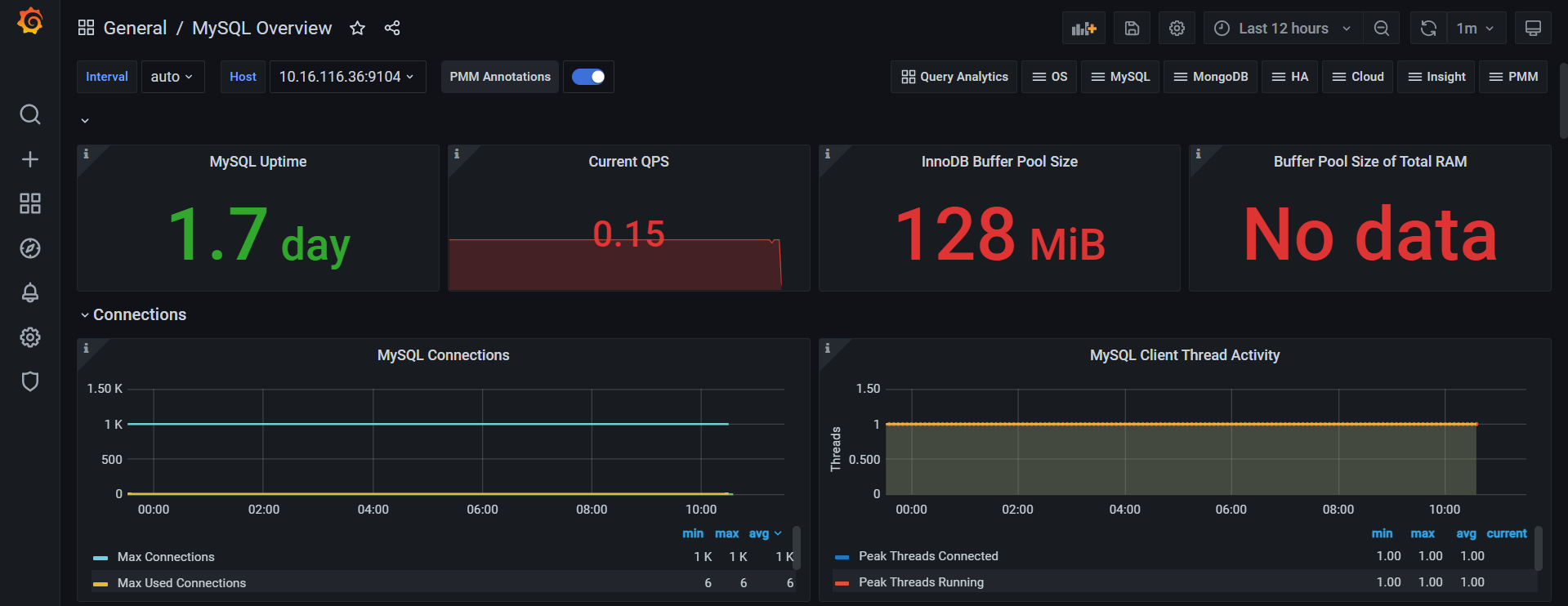Viewport: 1568px width, 606px height.
Task: Click MySQL Connections legend scrollbar
Action: pyautogui.click(x=797, y=547)
